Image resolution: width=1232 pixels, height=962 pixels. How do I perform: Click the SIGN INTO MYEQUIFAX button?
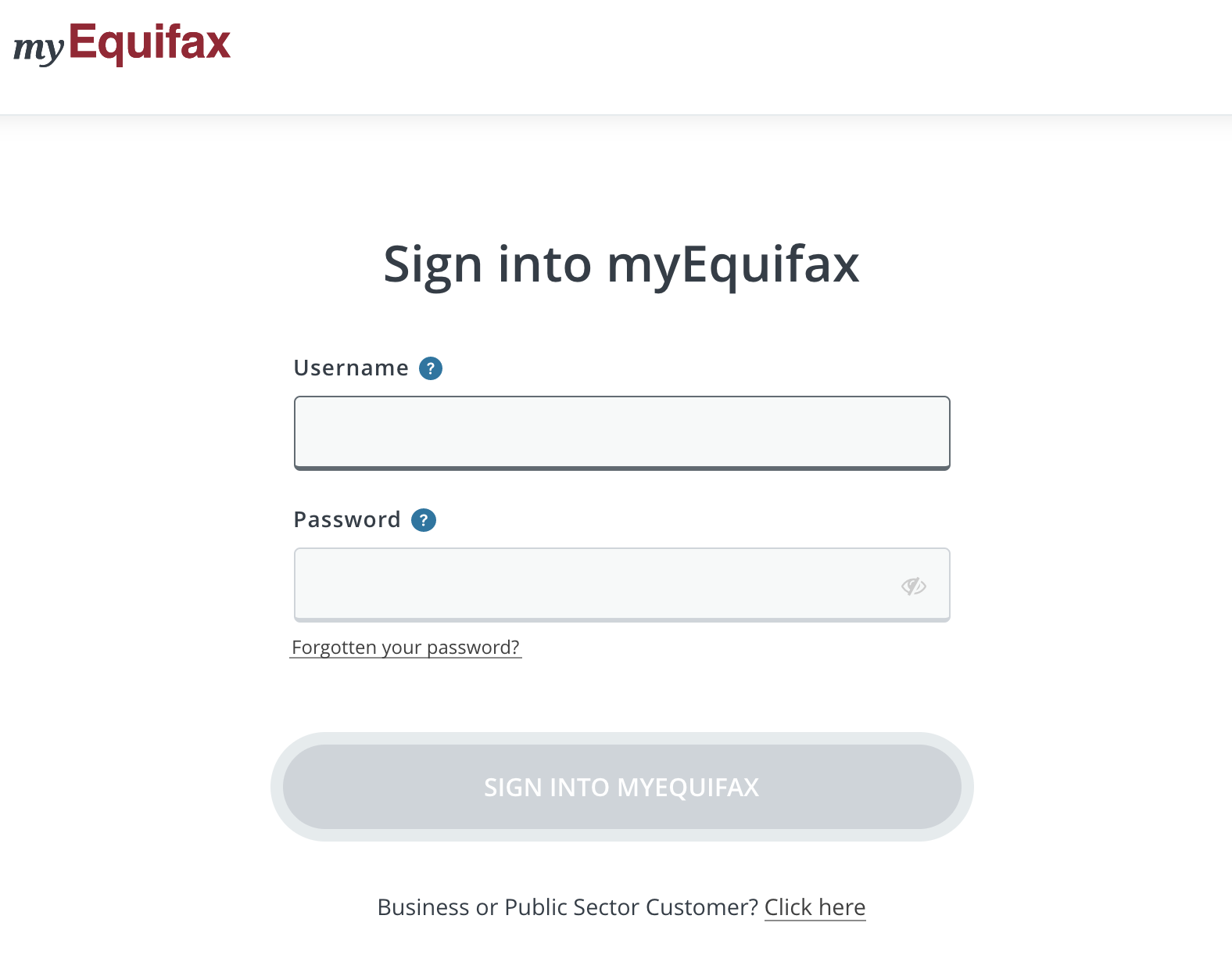tap(622, 787)
